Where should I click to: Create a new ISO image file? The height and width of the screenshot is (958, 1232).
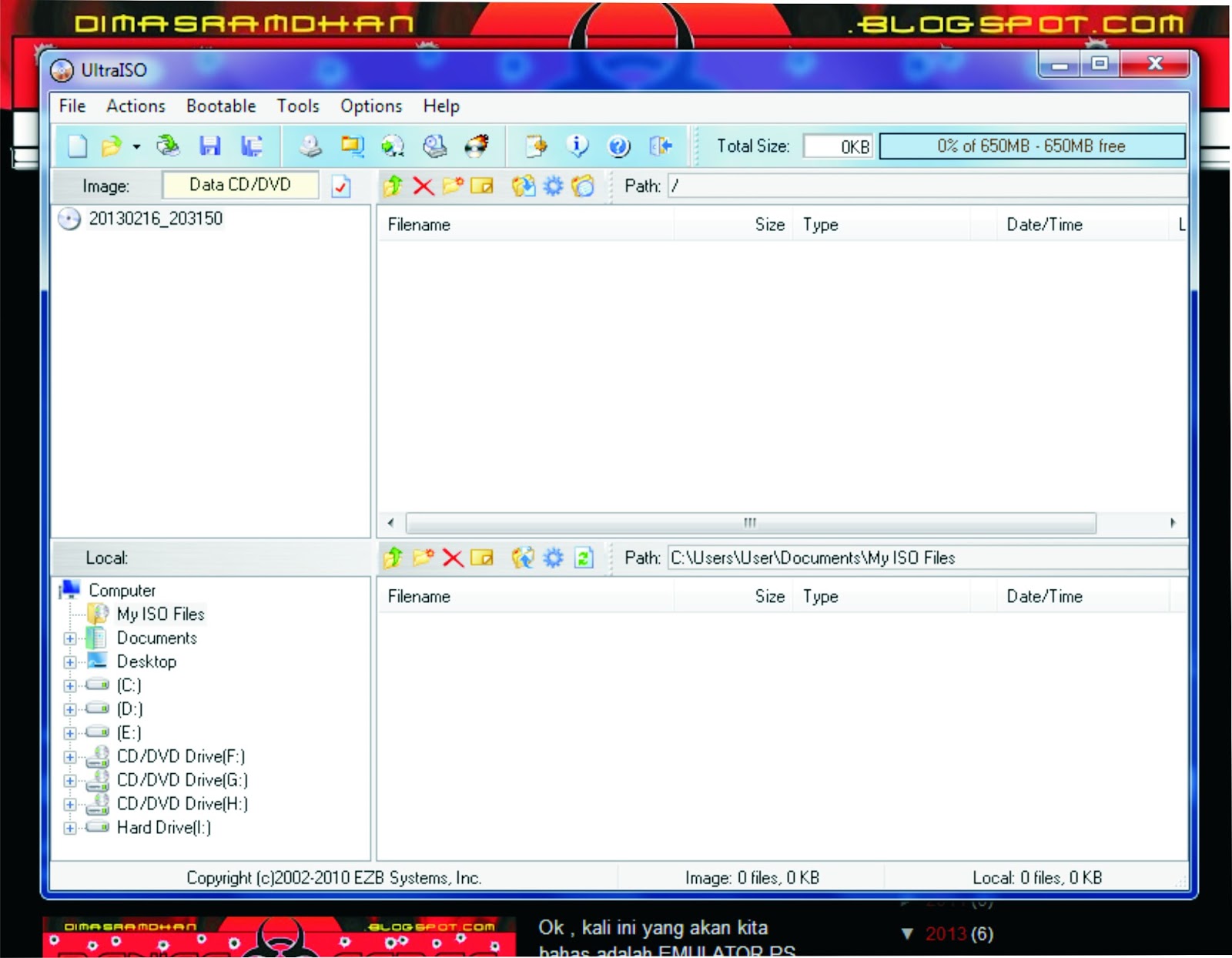click(75, 145)
